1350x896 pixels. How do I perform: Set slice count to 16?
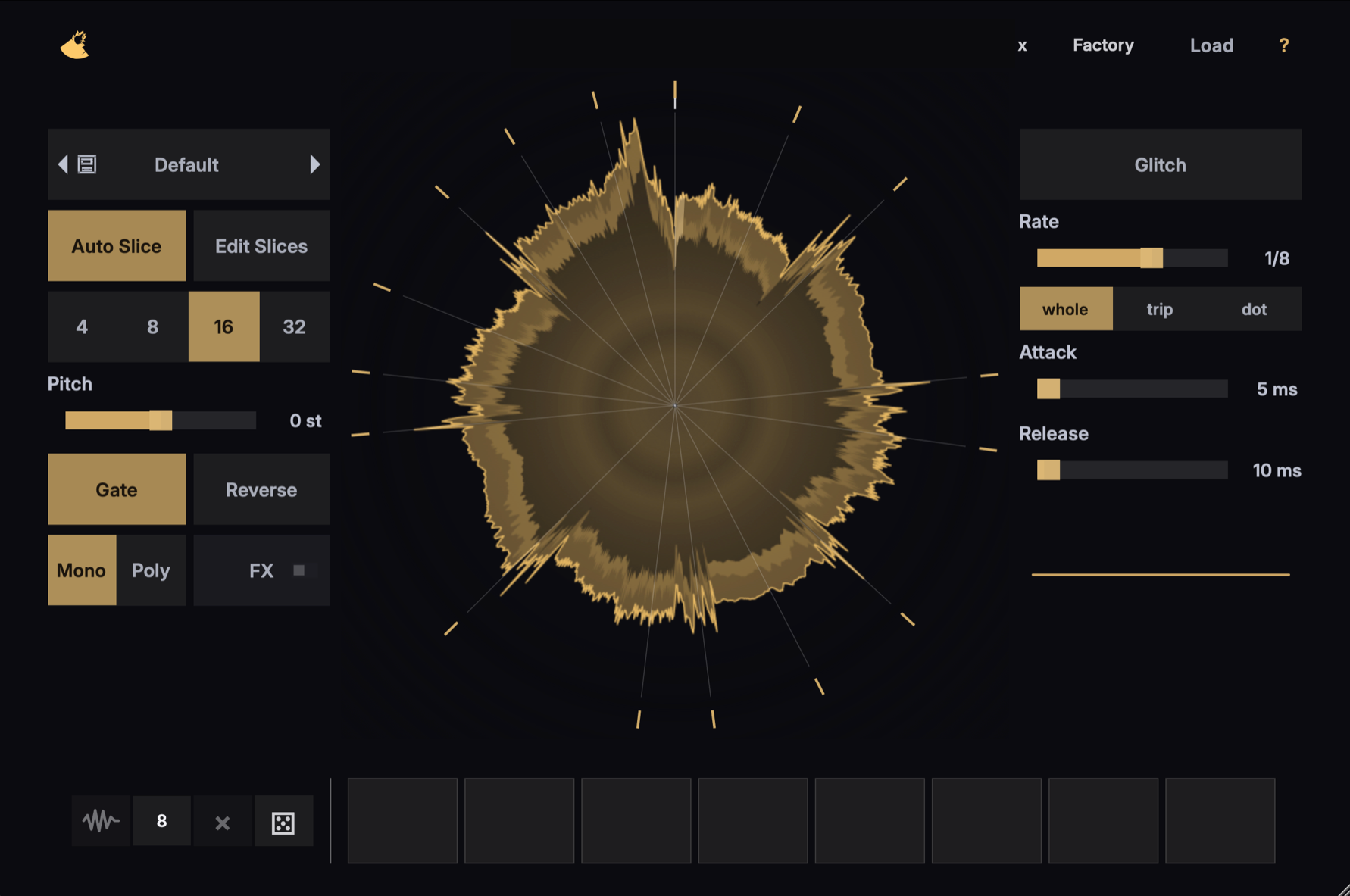(x=223, y=326)
